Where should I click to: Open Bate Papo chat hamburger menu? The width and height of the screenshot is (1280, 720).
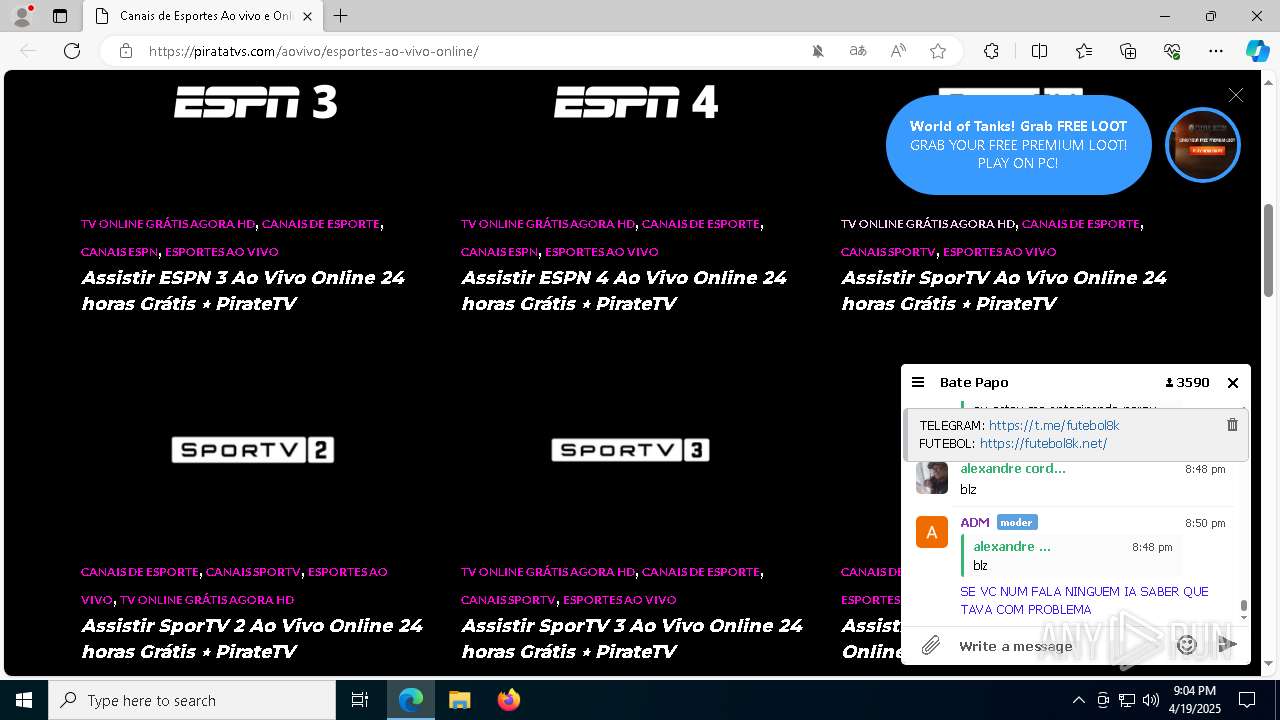coord(918,382)
